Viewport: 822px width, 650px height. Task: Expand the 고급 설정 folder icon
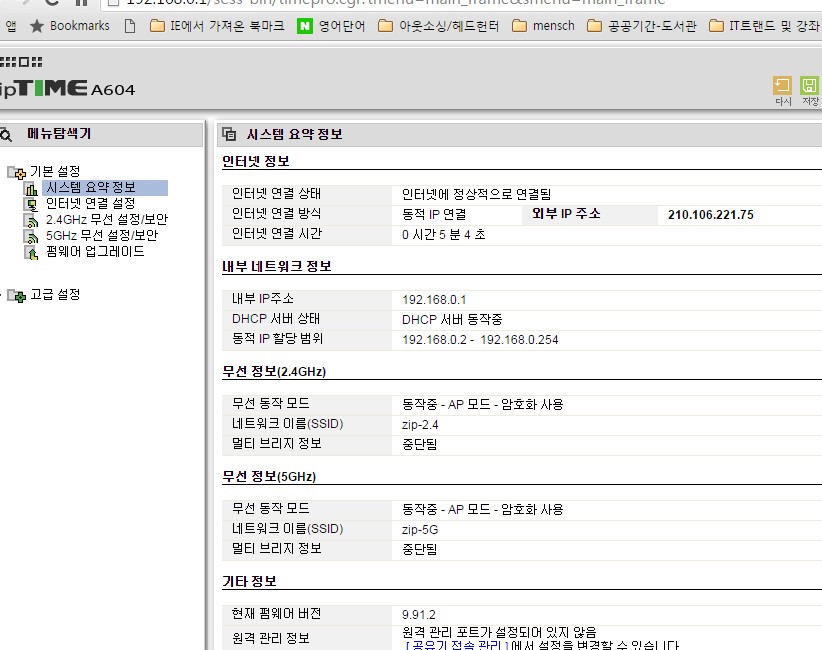coord(16,296)
